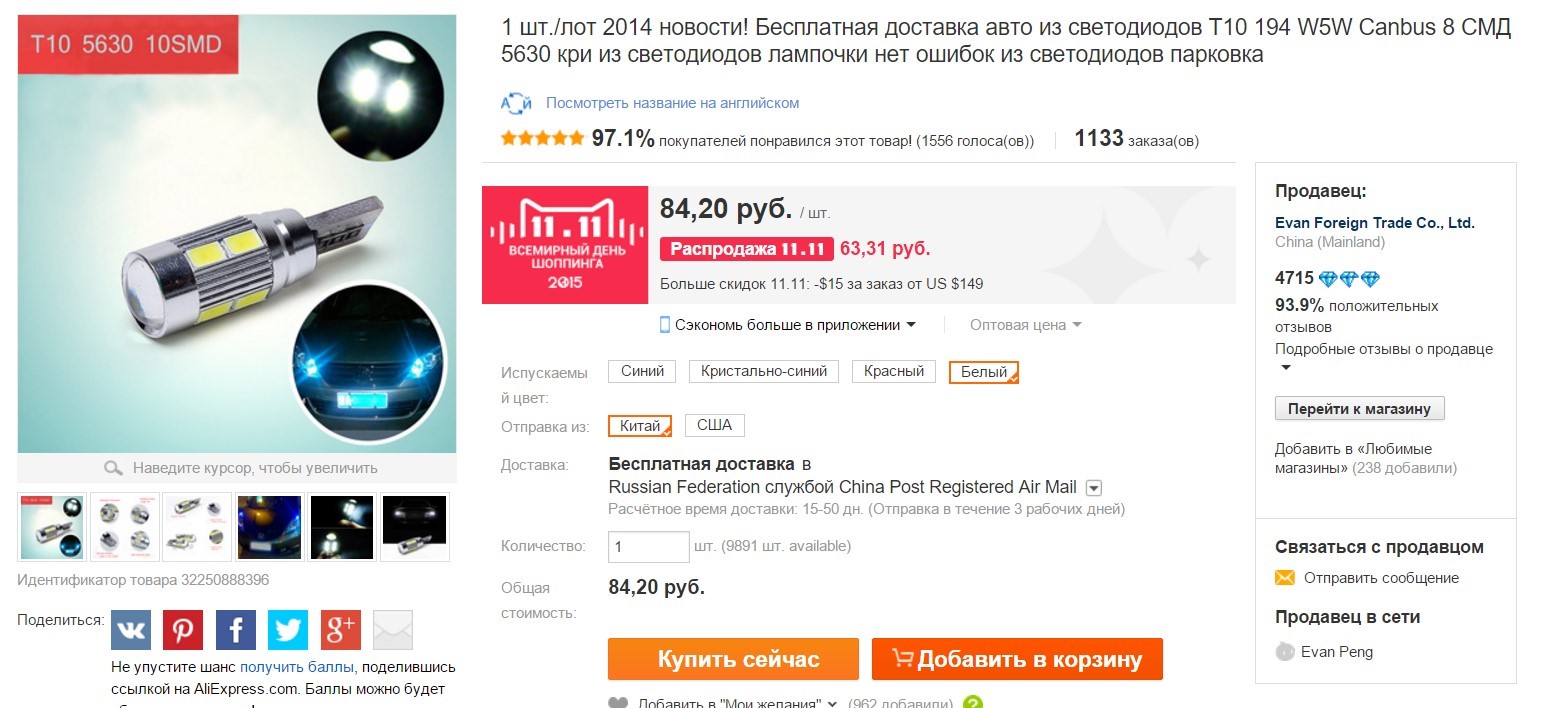
Task: Click the quantity input field
Action: (x=648, y=547)
